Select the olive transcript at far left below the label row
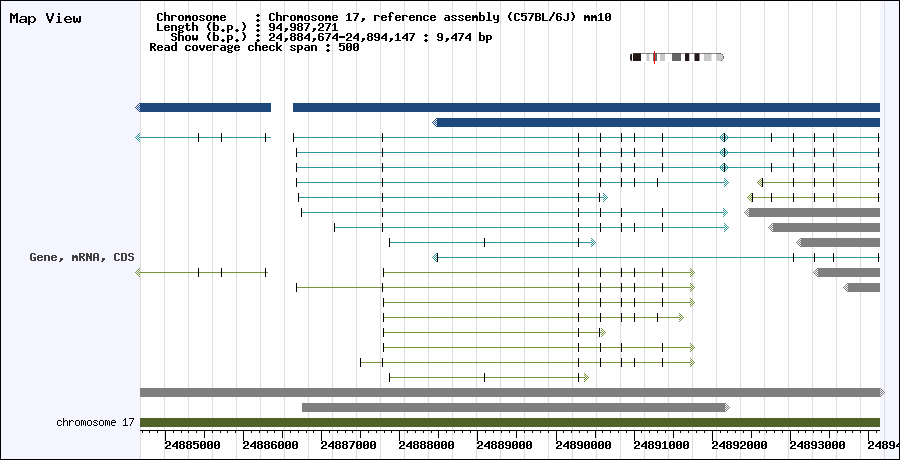900x460 pixels. pos(201,272)
